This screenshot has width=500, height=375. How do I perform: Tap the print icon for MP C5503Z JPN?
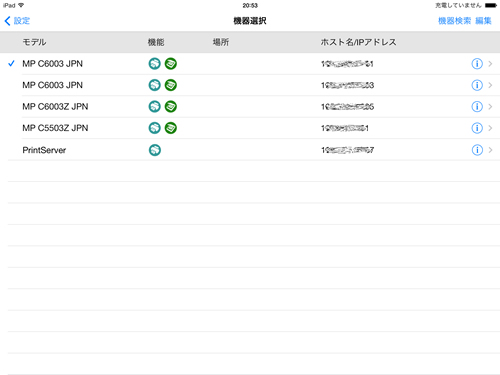coord(154,128)
